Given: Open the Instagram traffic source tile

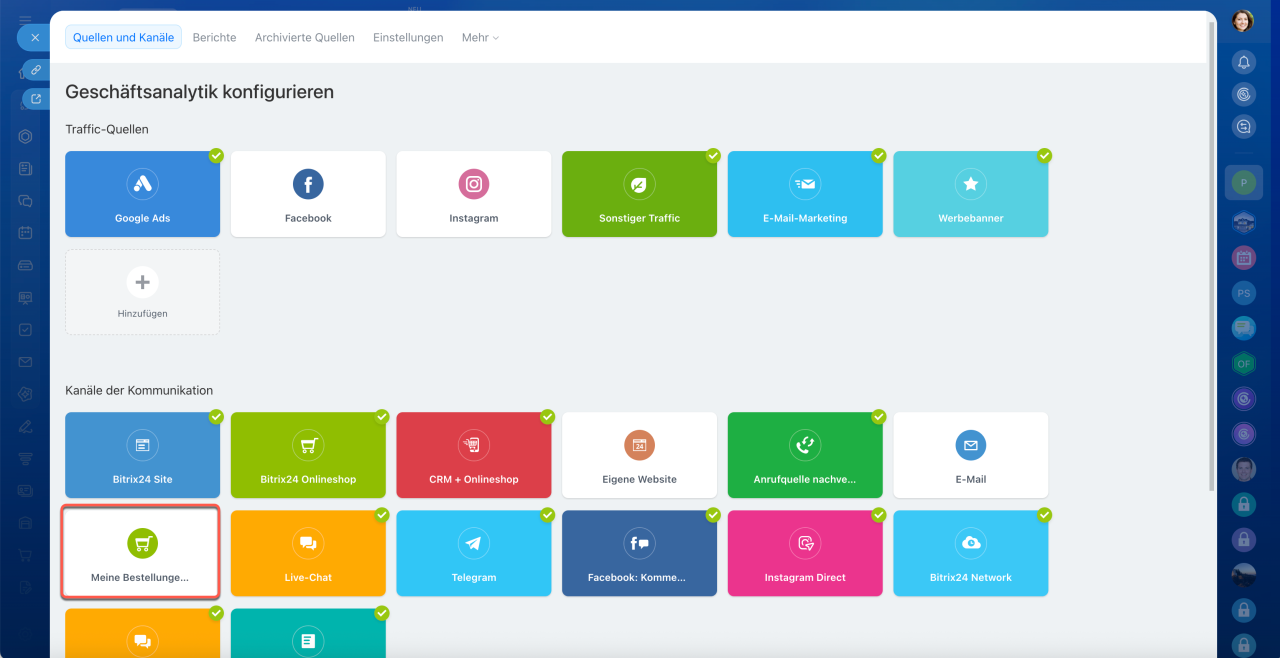Looking at the screenshot, I should 474,194.
